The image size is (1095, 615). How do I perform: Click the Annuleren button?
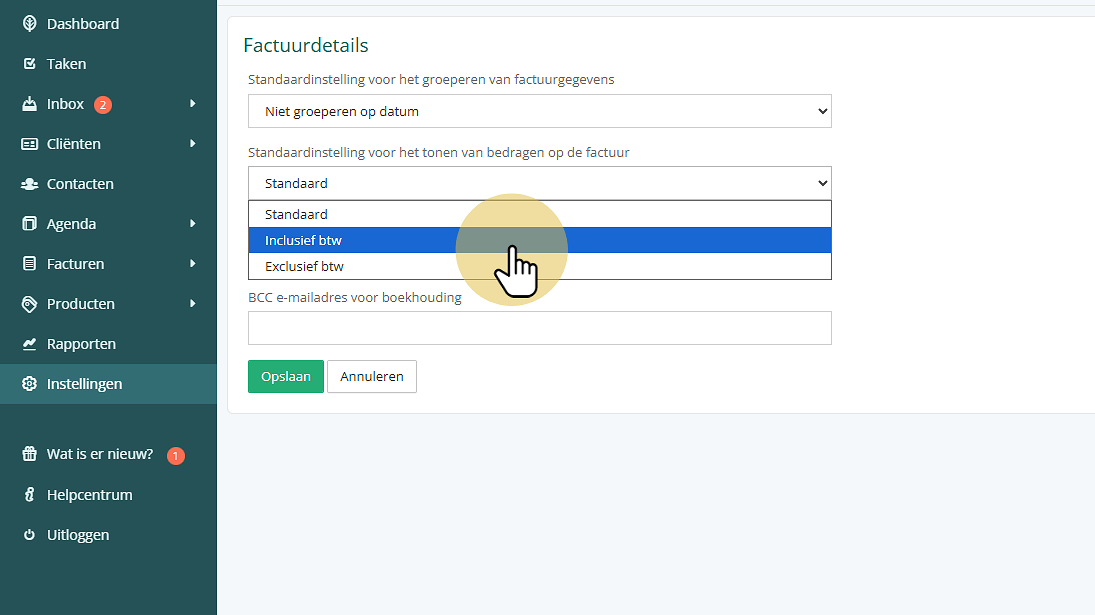[372, 376]
